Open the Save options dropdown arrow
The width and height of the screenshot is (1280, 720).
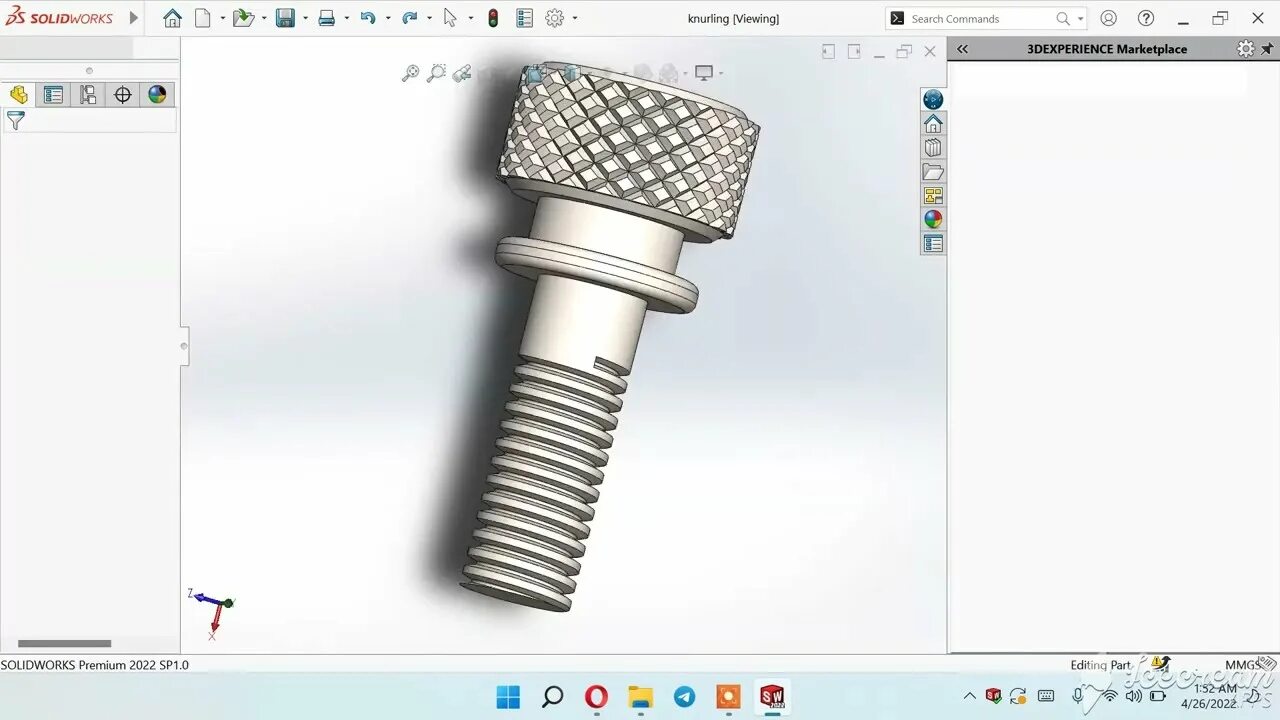(x=305, y=18)
